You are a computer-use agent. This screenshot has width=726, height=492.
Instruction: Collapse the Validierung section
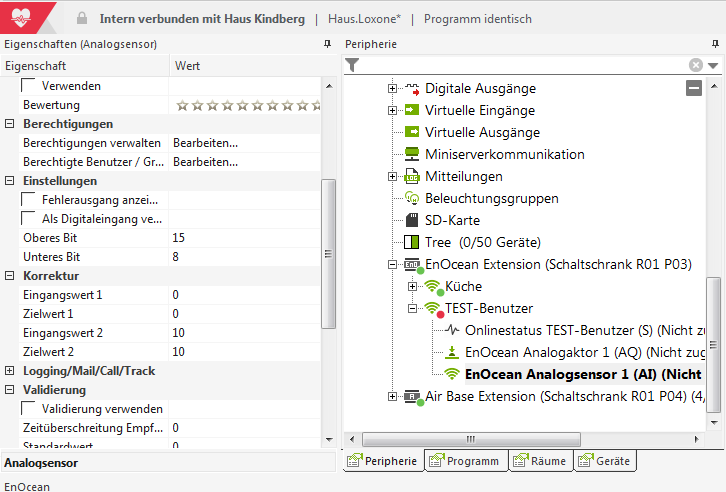pyautogui.click(x=9, y=389)
